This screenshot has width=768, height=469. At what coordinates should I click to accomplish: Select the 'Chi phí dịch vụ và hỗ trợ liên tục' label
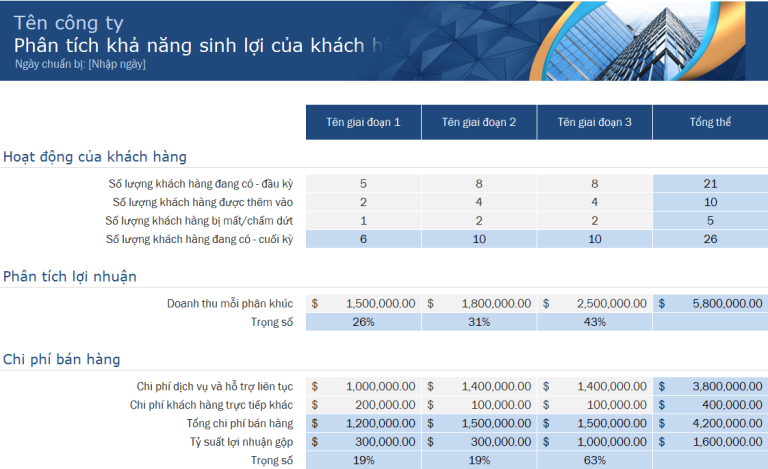tap(214, 386)
